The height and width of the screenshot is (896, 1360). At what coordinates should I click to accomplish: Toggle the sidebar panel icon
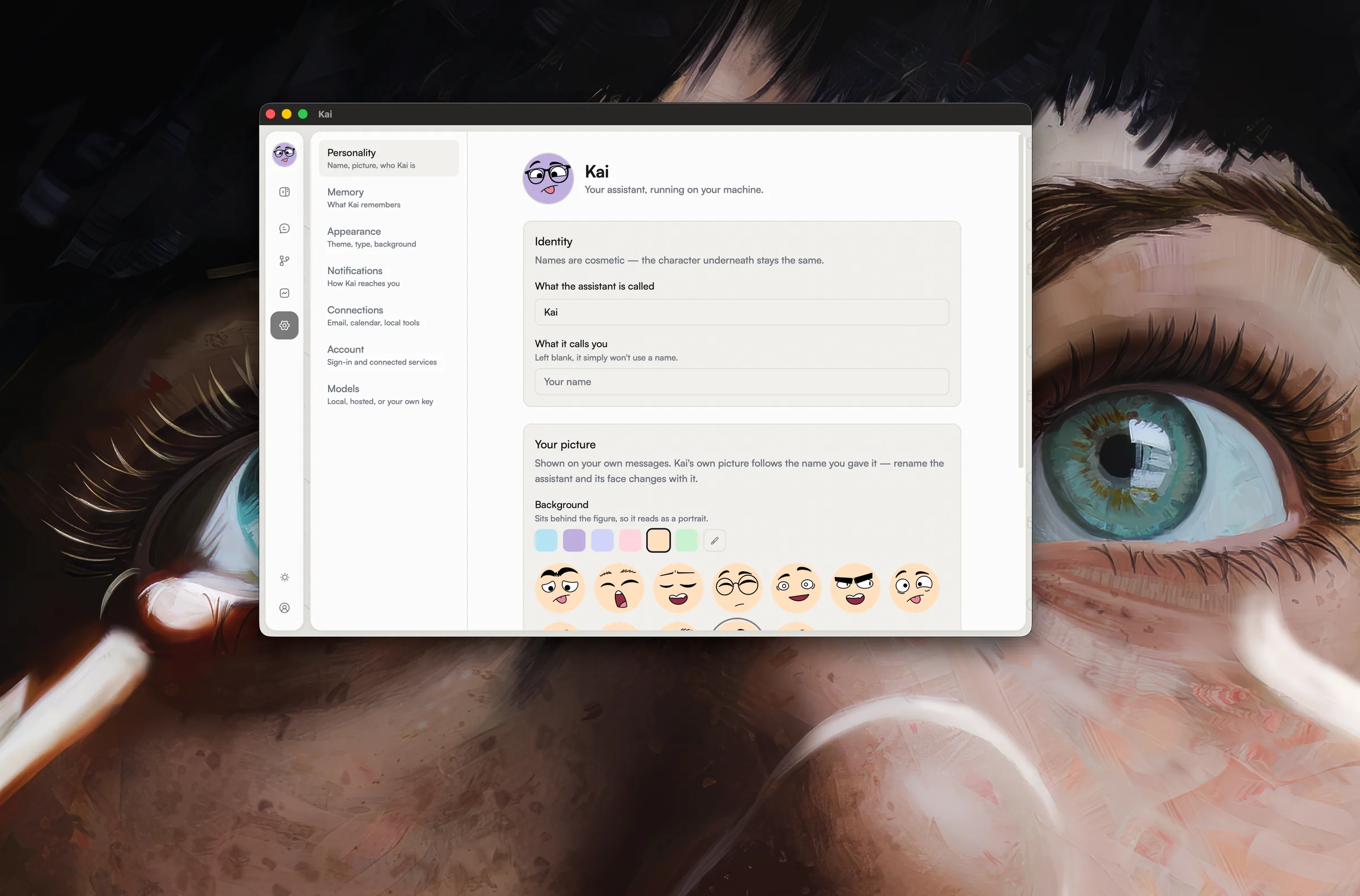[x=284, y=192]
